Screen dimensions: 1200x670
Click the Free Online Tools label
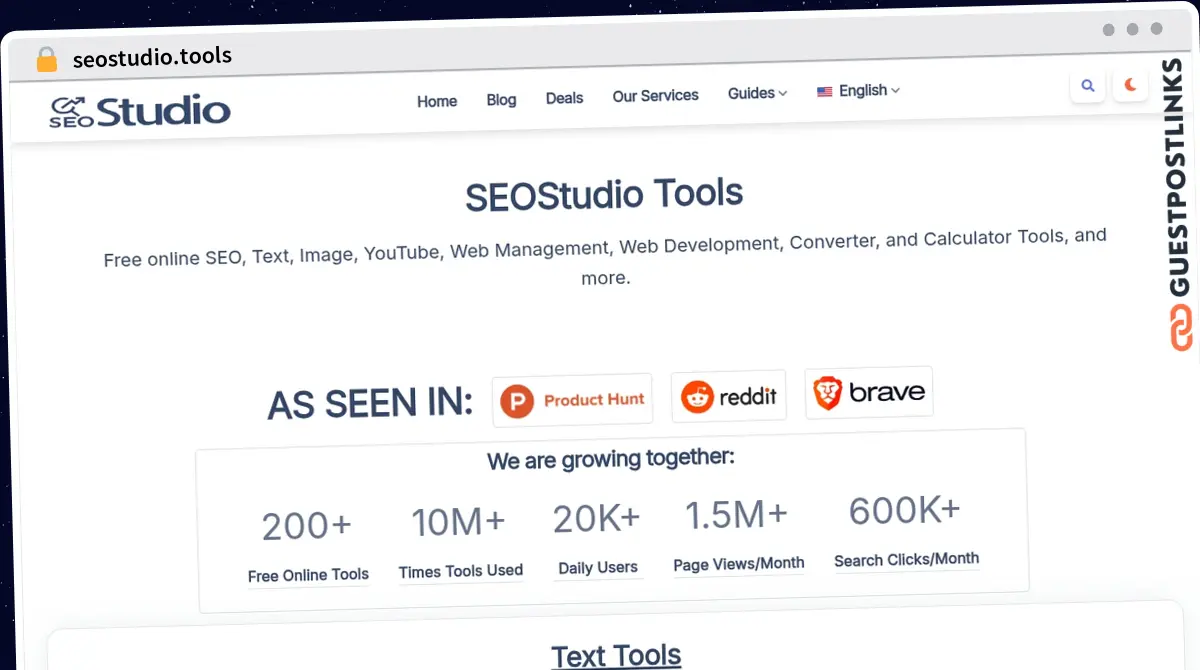pyautogui.click(x=308, y=575)
